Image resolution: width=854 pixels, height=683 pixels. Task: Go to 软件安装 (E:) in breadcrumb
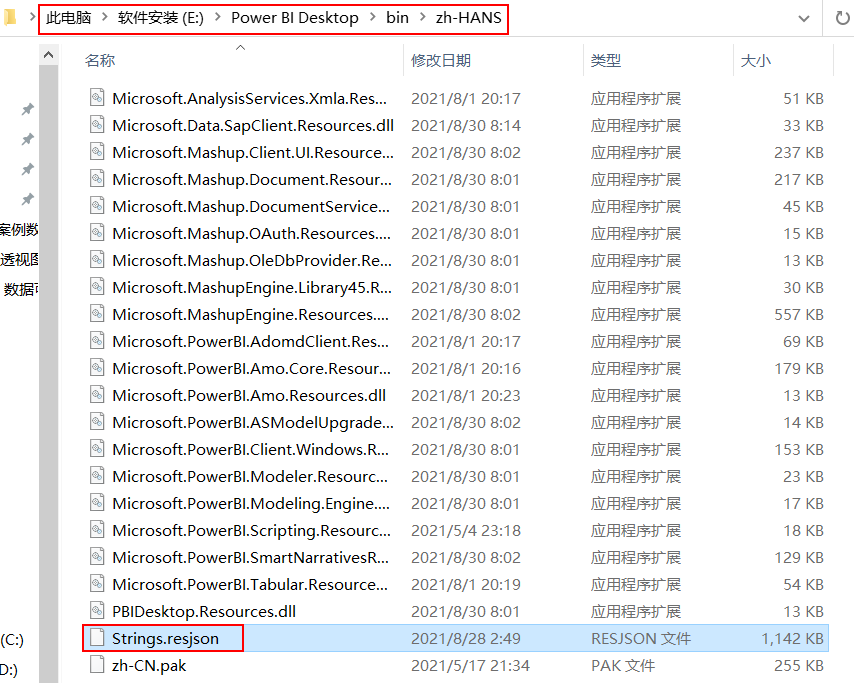pyautogui.click(x=161, y=17)
